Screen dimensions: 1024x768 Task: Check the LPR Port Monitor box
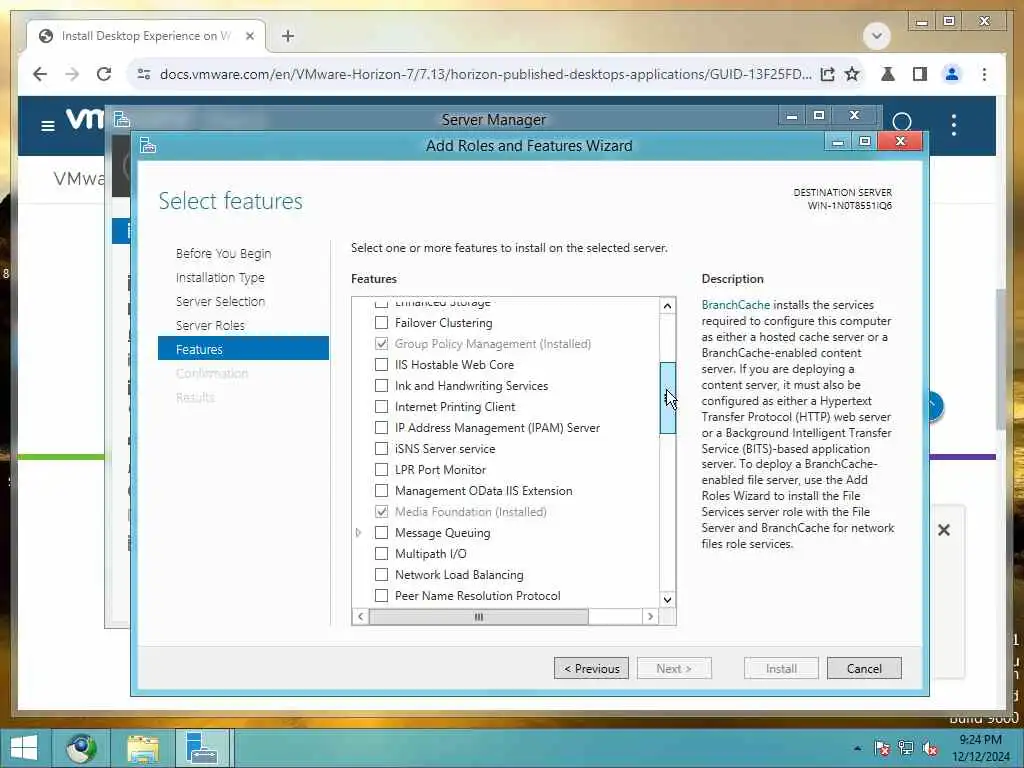pyautogui.click(x=381, y=470)
